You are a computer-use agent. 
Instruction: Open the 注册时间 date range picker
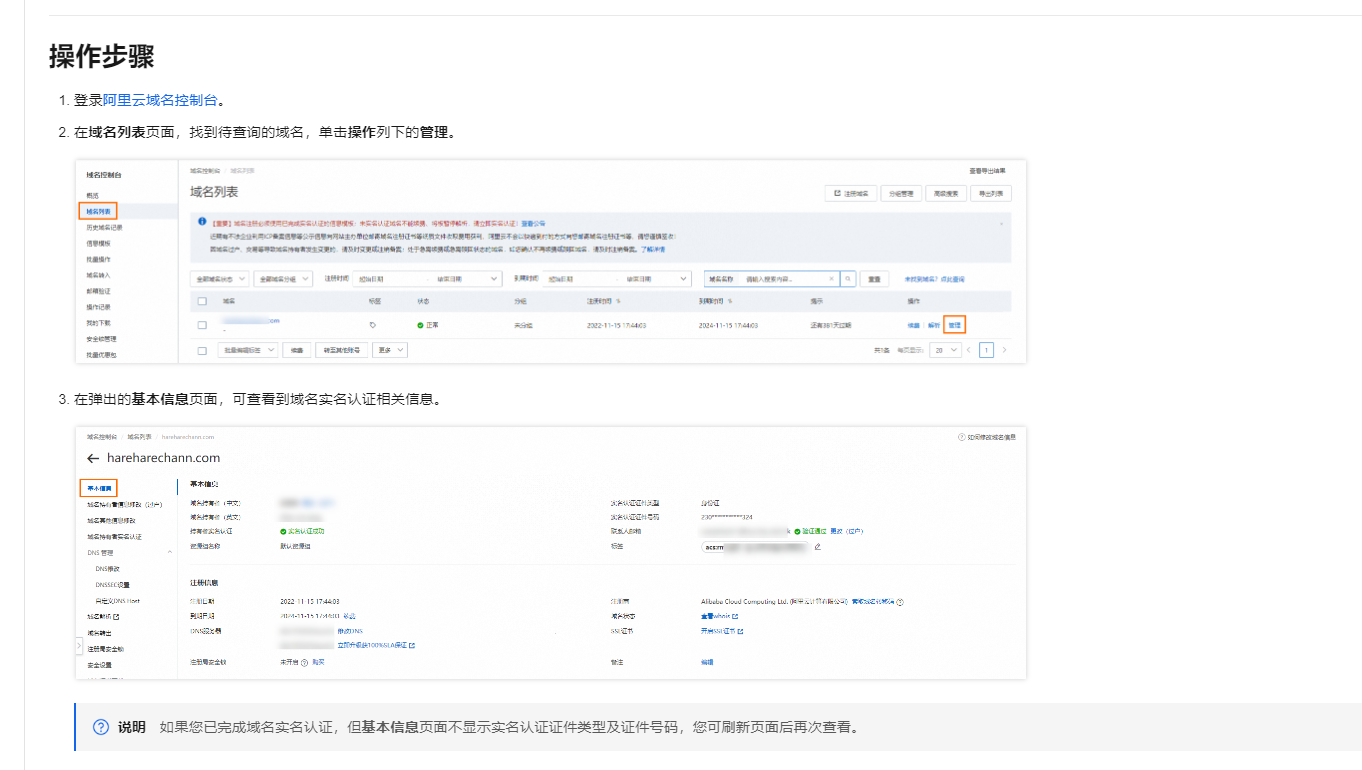pos(426,279)
